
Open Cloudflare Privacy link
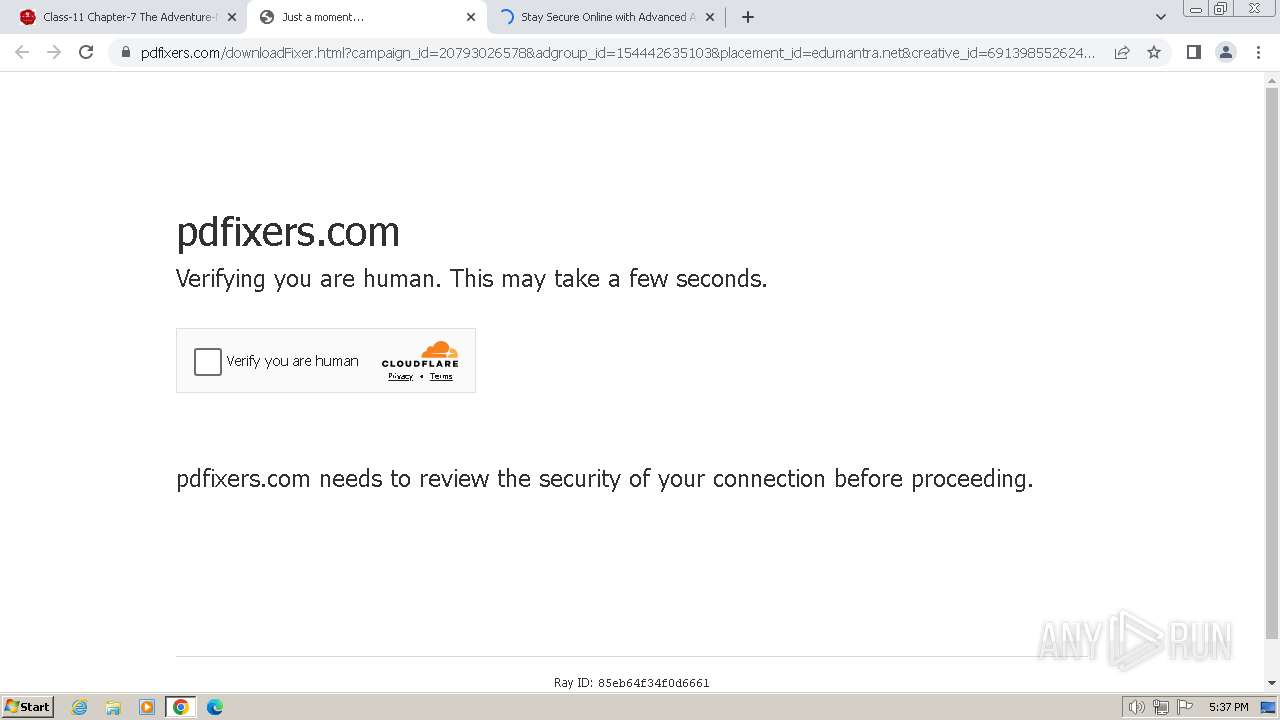(x=400, y=377)
